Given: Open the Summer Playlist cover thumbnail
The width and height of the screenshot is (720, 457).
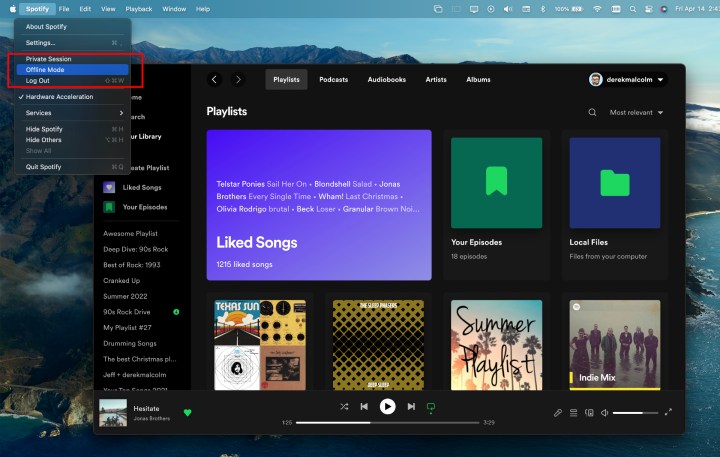Looking at the screenshot, I should point(496,344).
